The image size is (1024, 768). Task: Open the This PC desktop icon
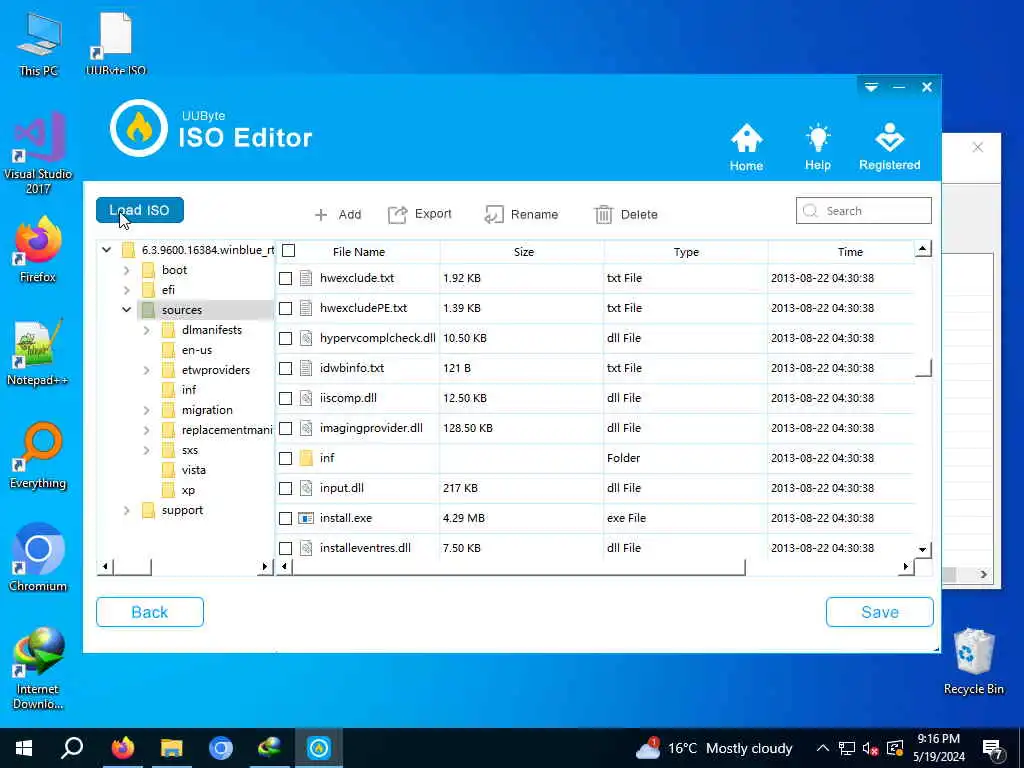tap(39, 46)
